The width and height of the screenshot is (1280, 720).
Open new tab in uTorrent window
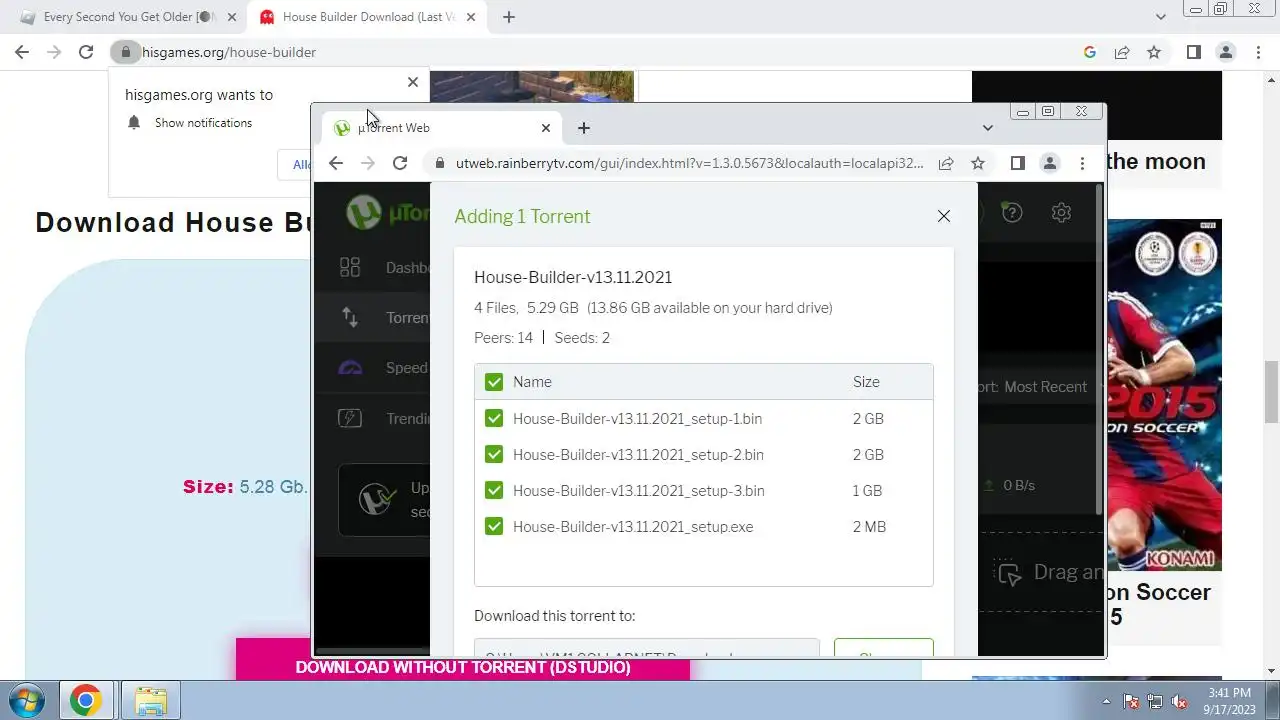click(584, 128)
